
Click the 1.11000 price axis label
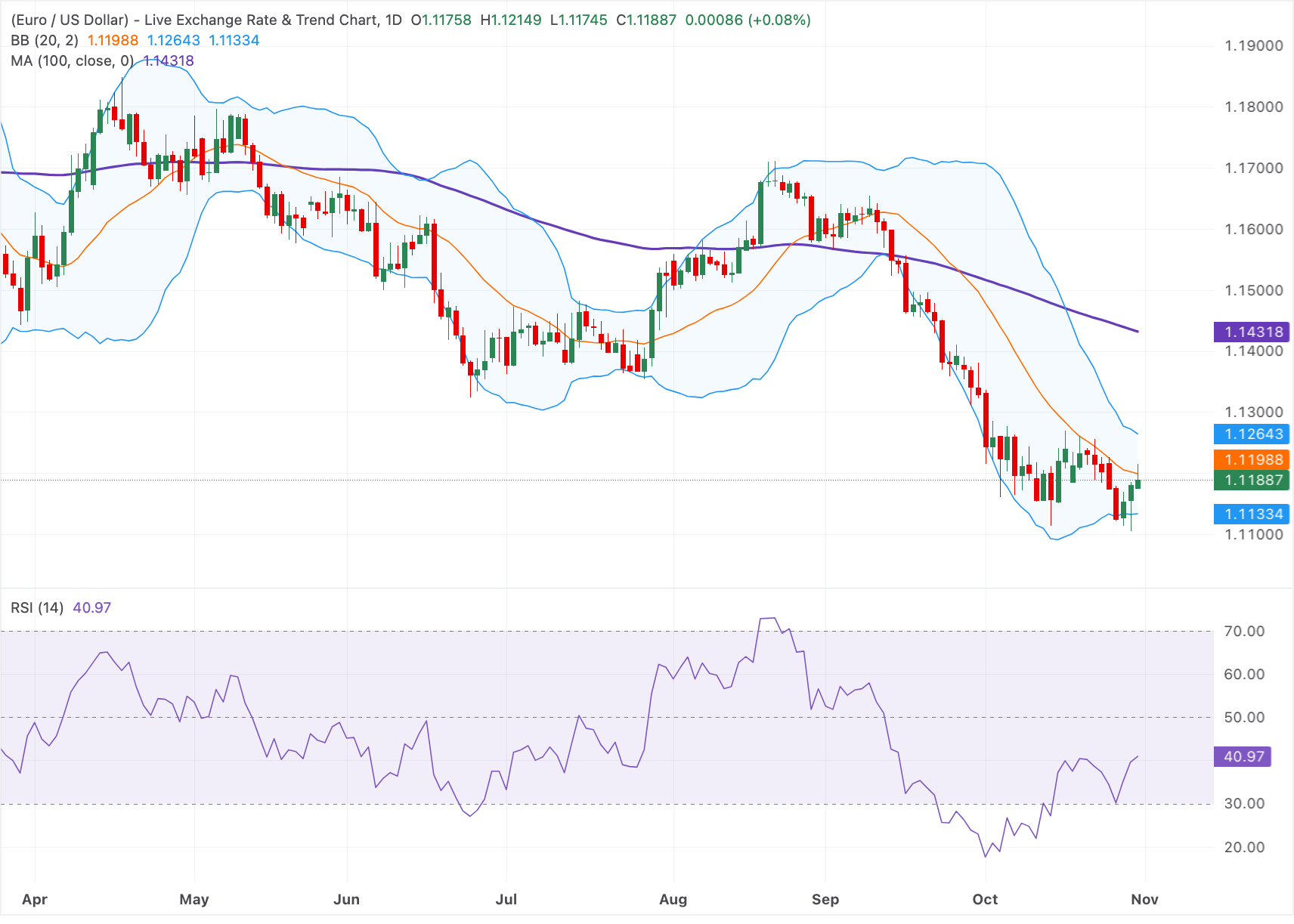(x=1254, y=534)
